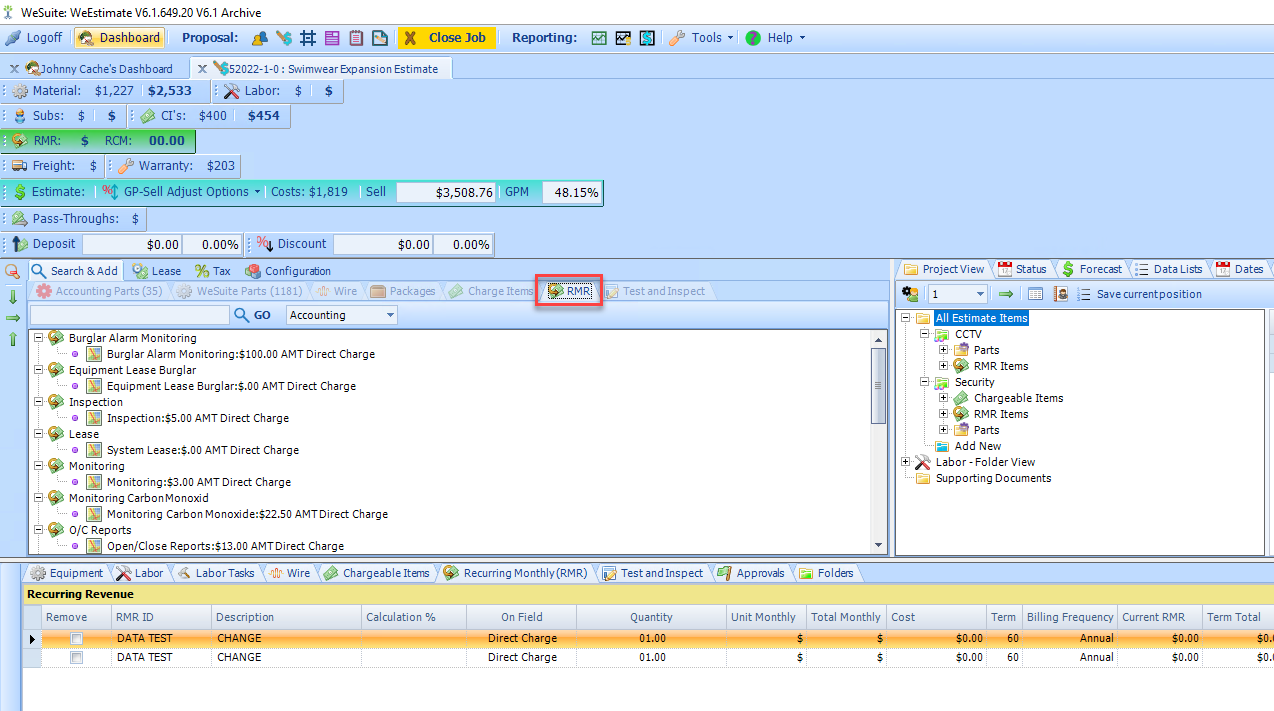The height and width of the screenshot is (711, 1274).
Task: Select Open/Close Reports:$13.00 item
Action: tap(225, 546)
